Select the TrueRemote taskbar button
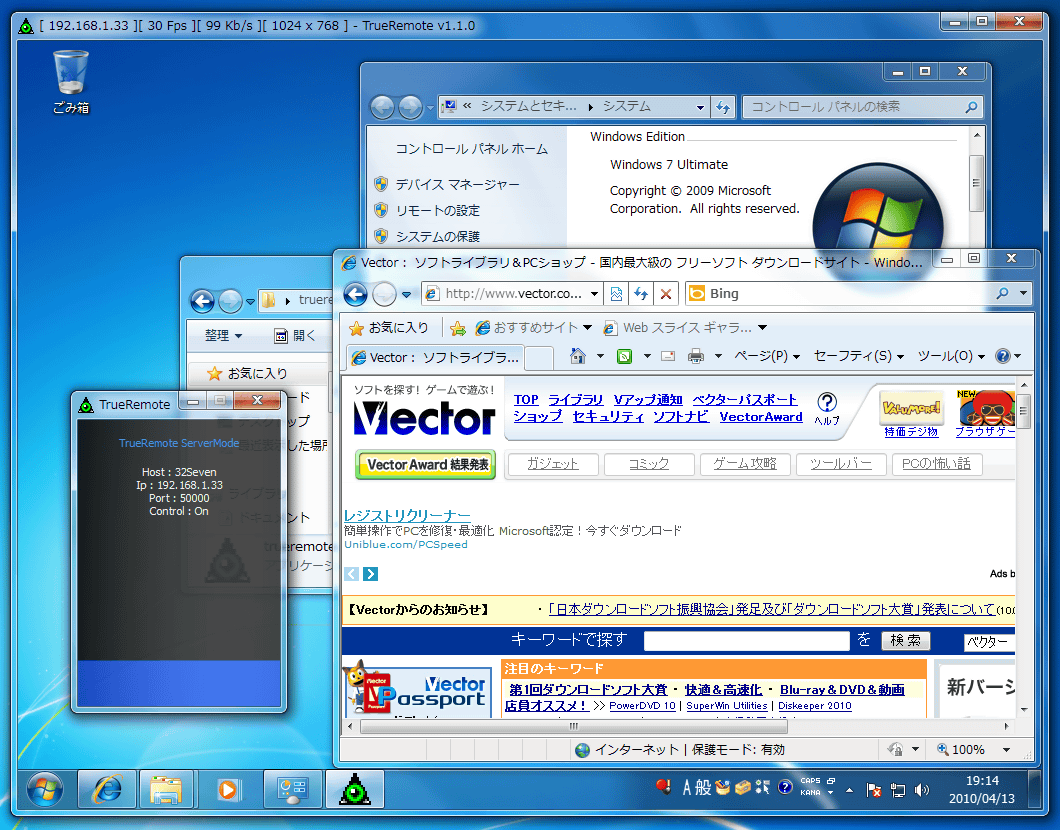This screenshot has height=830, width=1060. point(355,789)
